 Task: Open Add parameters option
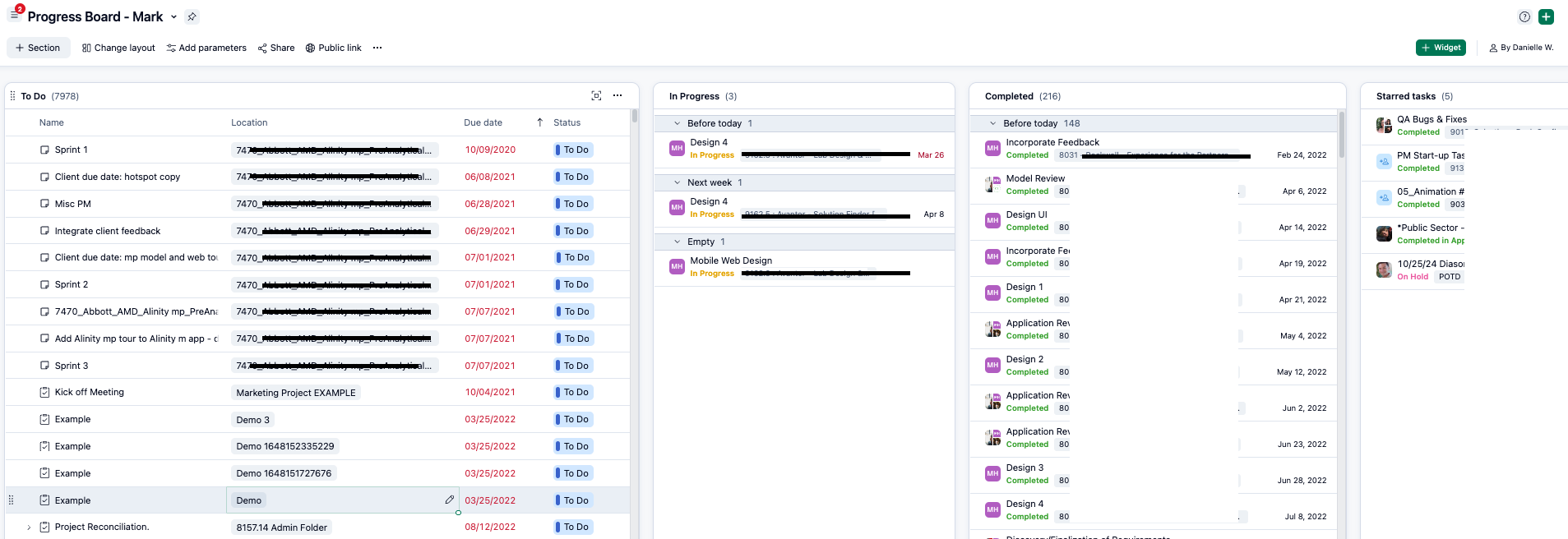coord(206,48)
